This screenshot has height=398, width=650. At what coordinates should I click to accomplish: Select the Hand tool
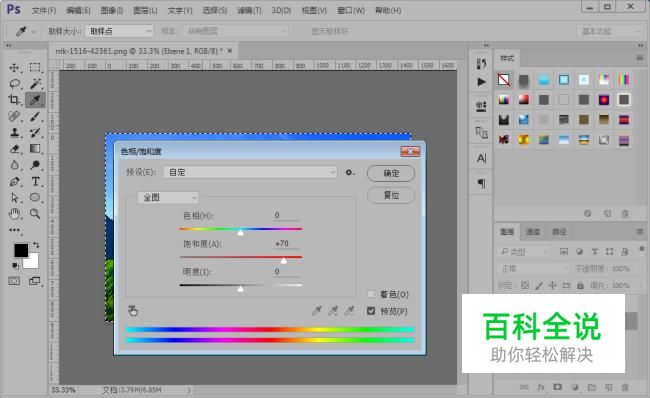coord(15,214)
